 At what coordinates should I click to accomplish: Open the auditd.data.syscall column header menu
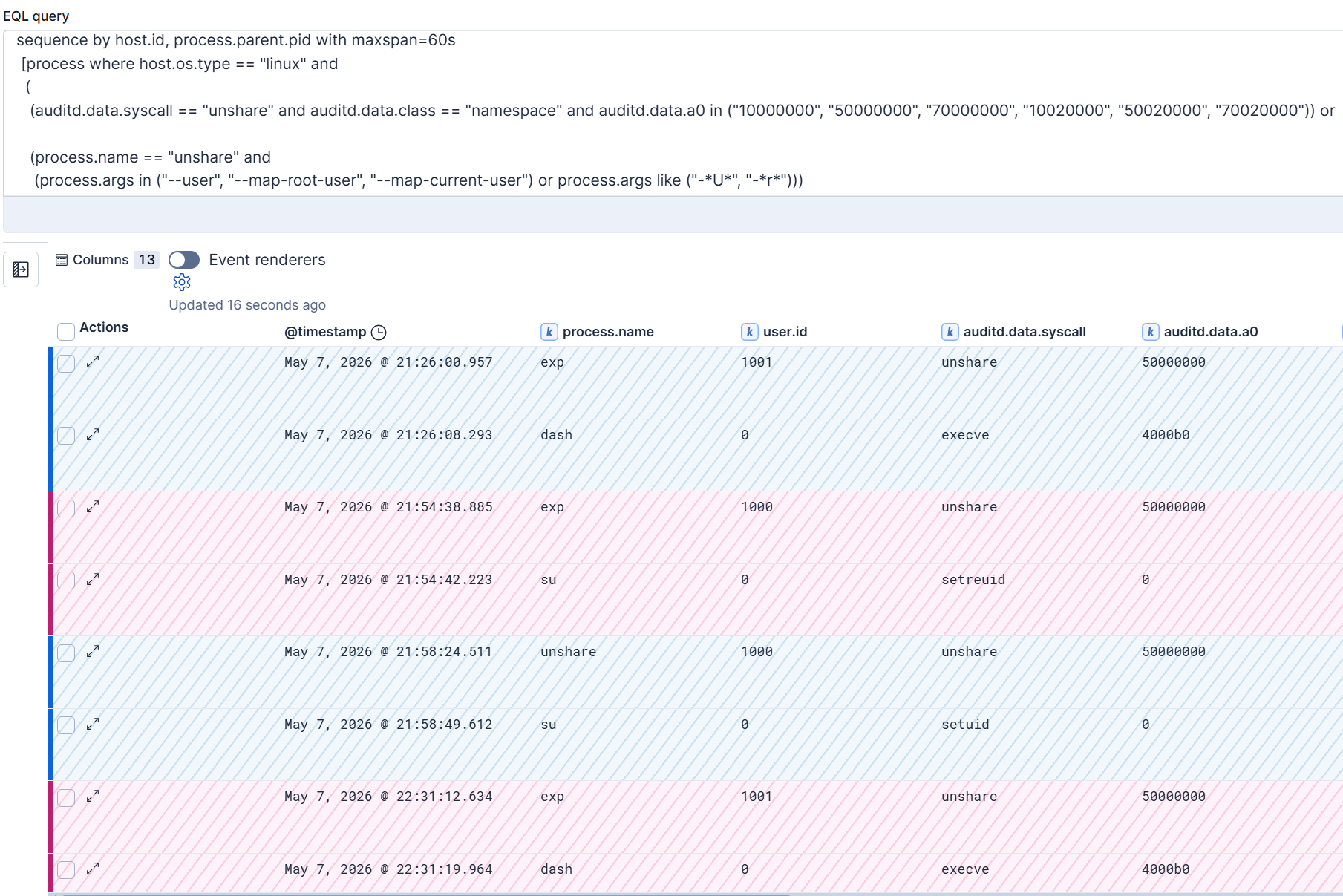[x=1025, y=332]
